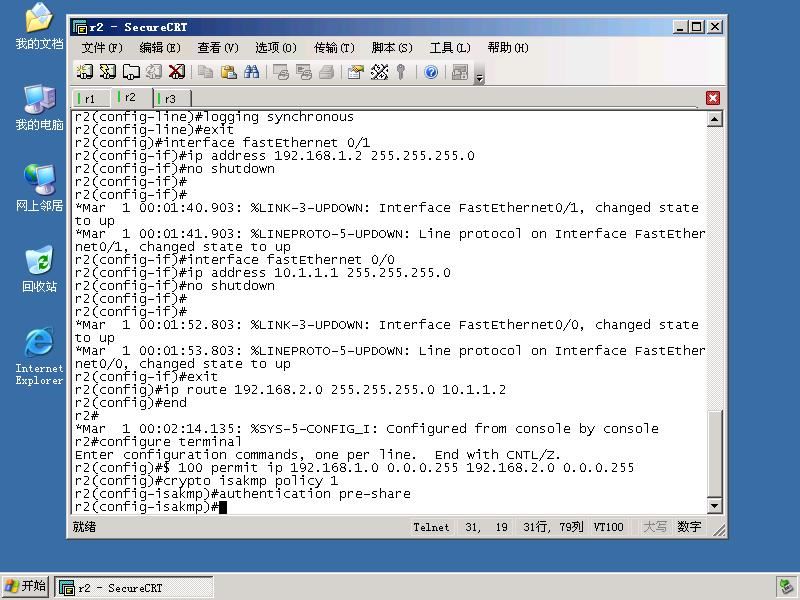
Task: Open the 传输(T) menu
Action: pyautogui.click(x=334, y=48)
